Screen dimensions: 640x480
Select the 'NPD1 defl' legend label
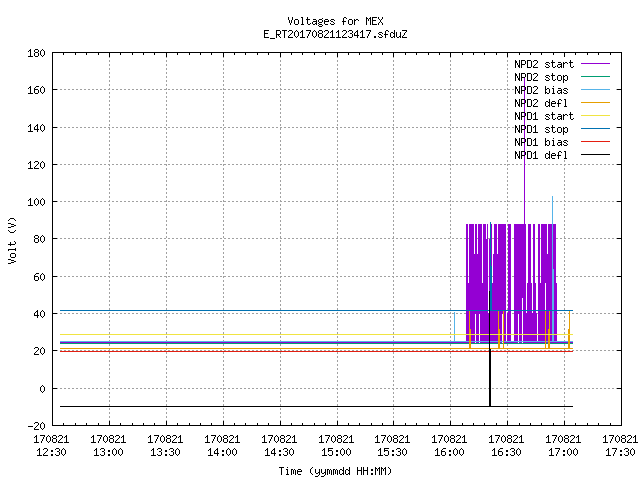(x=541, y=155)
